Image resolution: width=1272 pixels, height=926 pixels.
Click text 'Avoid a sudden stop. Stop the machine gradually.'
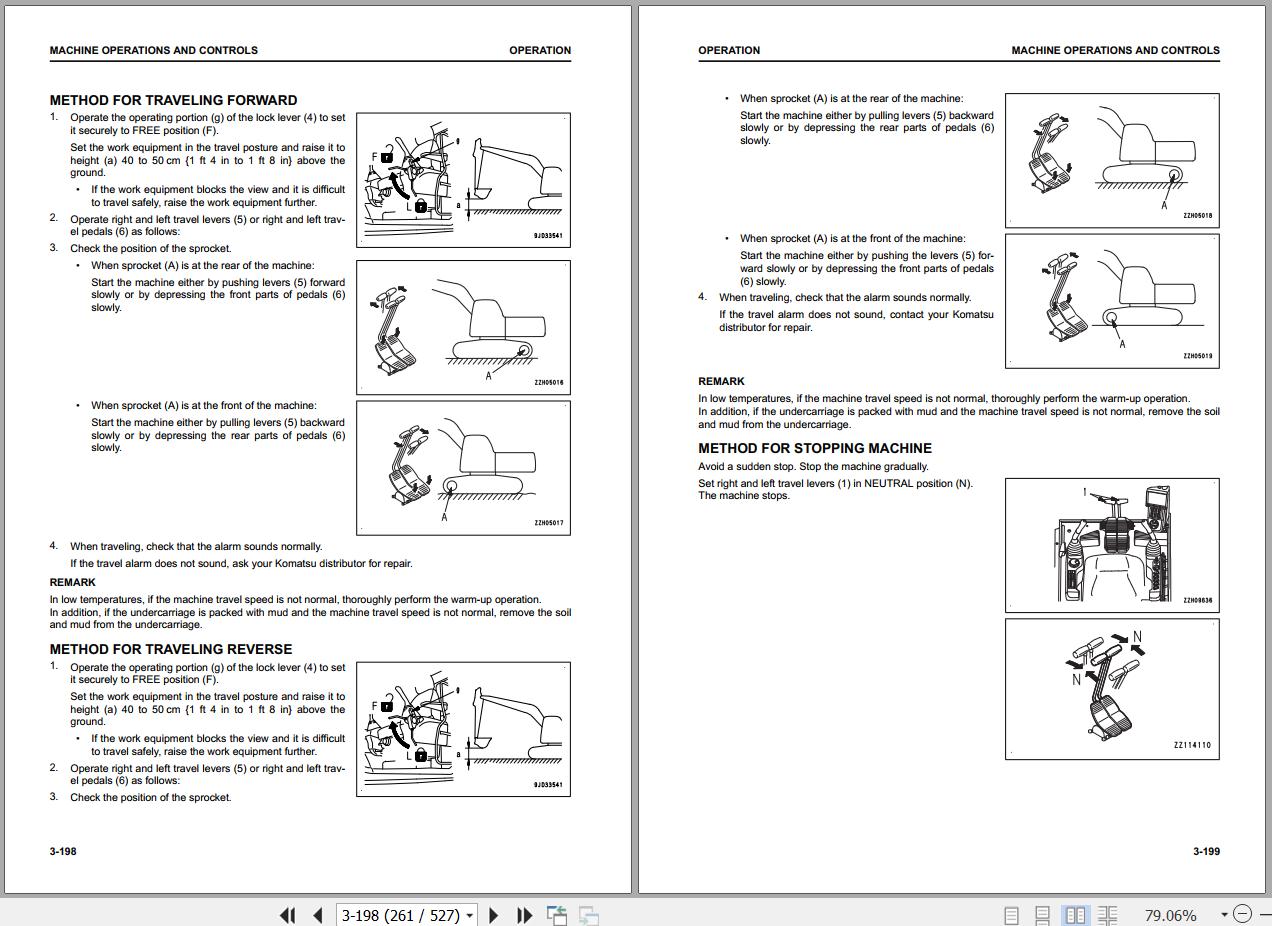(813, 466)
